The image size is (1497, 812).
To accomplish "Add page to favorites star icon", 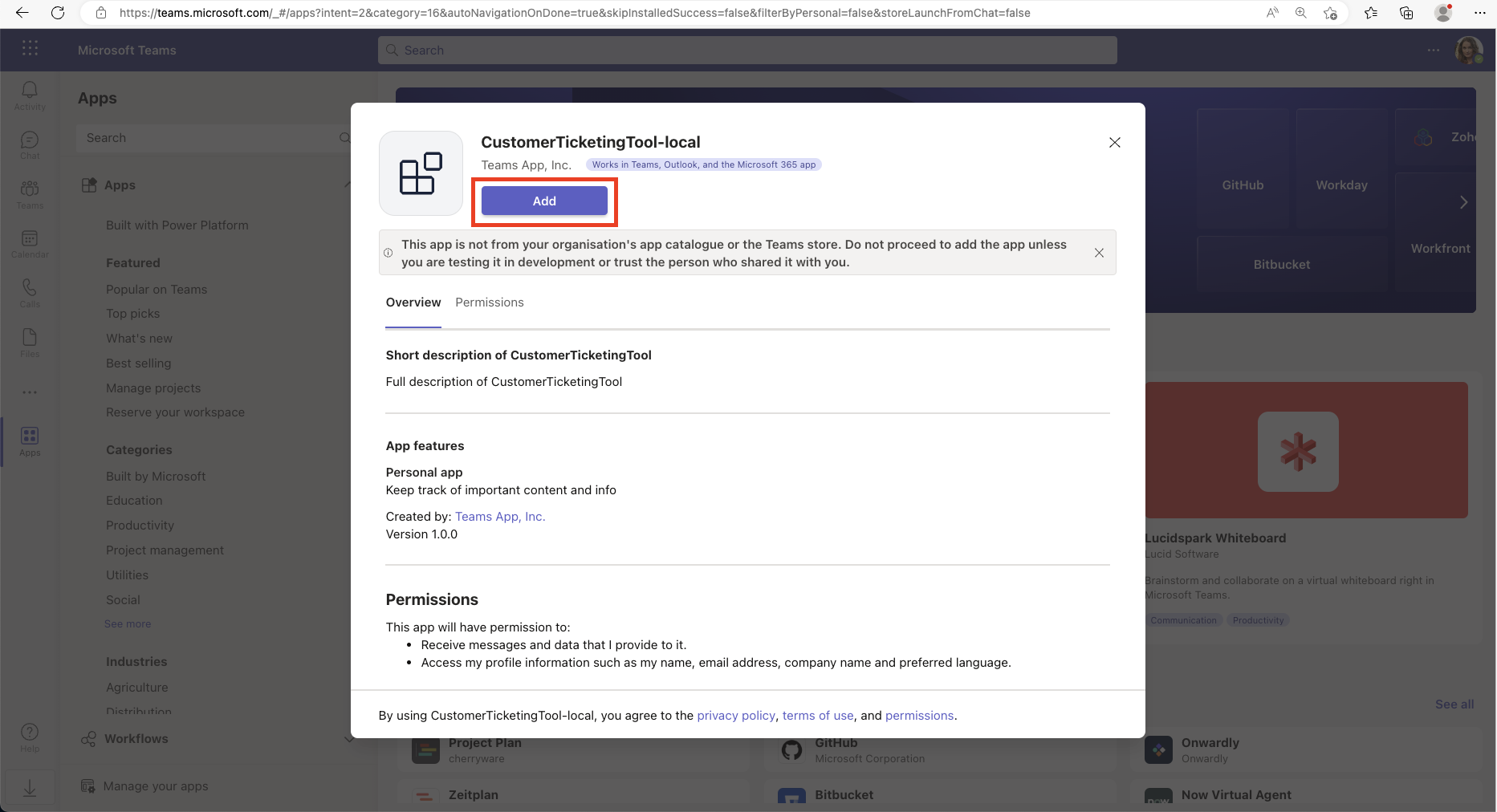I will tap(1330, 13).
